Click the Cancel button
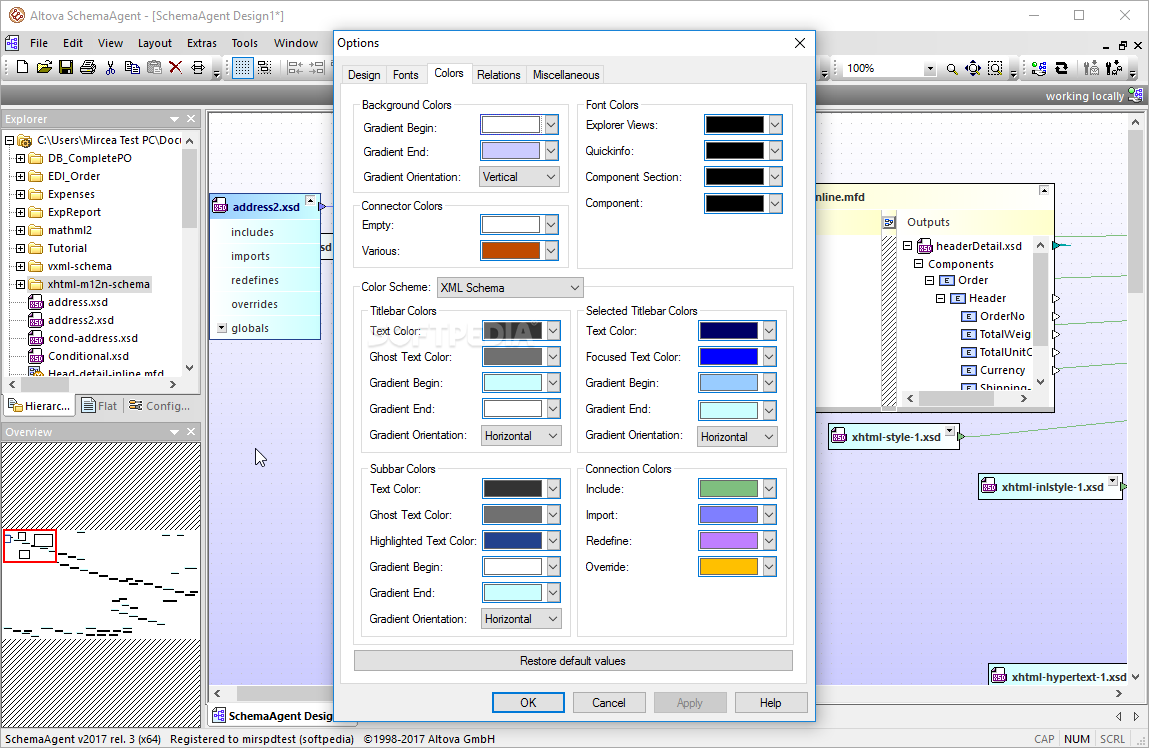 609,703
